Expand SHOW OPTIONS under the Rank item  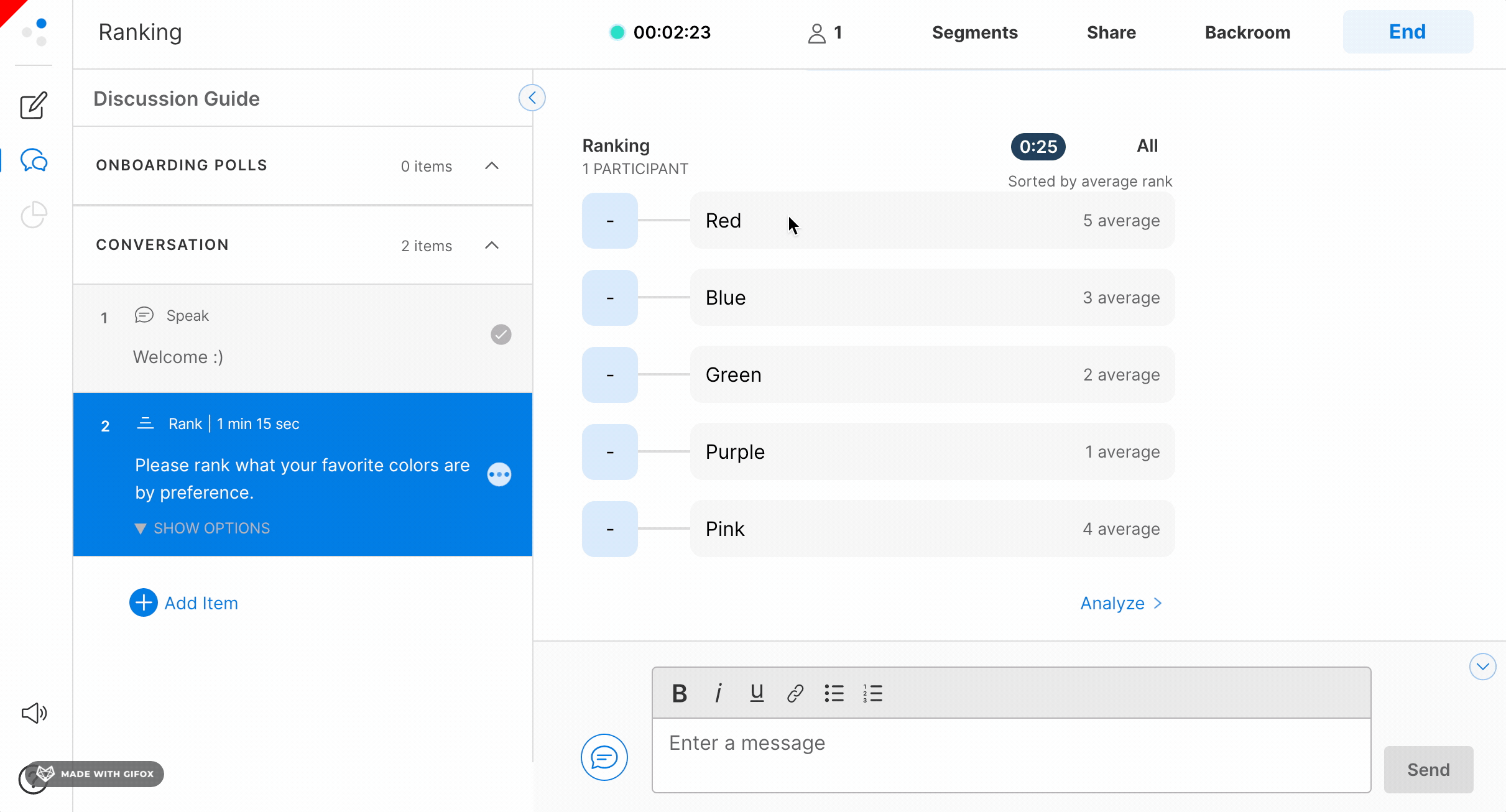click(x=203, y=528)
